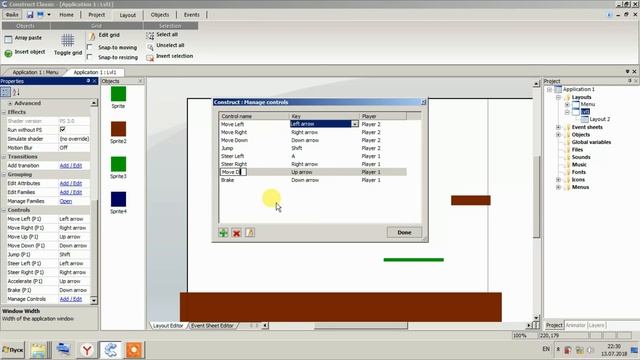Click the properties panel scroll down arrow
Image resolution: width=640 pixels, height=360 pixels.
coord(94,300)
